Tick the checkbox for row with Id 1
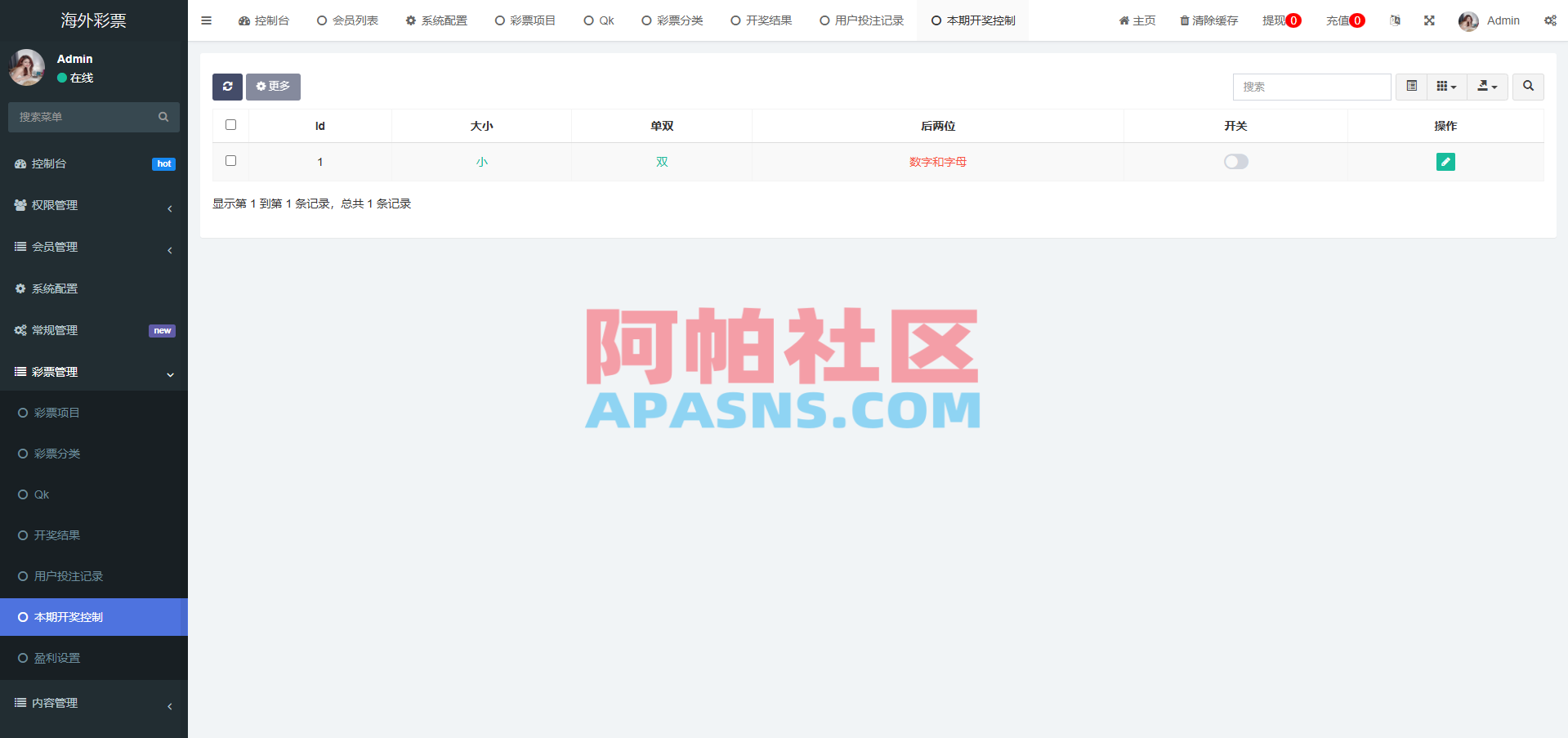Viewport: 1568px width, 738px height. click(x=230, y=161)
